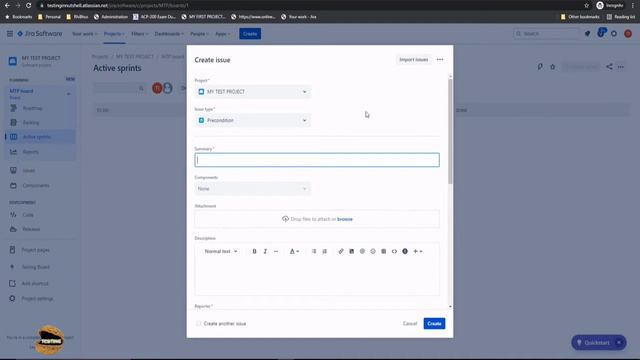
Task: Click the Jira Software logo
Action: point(40,34)
